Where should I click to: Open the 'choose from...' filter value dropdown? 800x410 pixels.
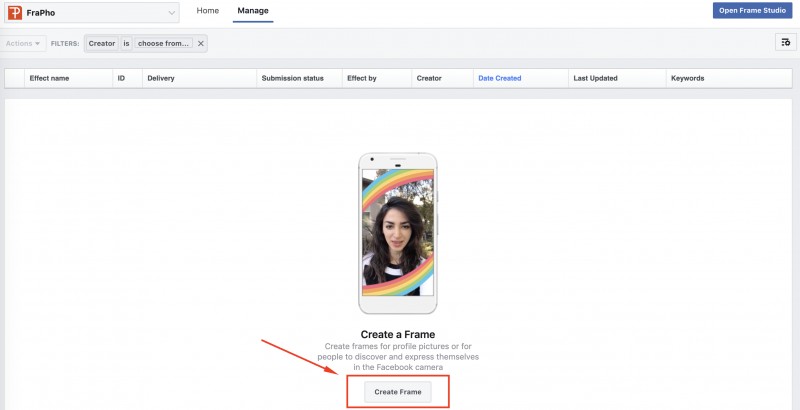[x=164, y=43]
